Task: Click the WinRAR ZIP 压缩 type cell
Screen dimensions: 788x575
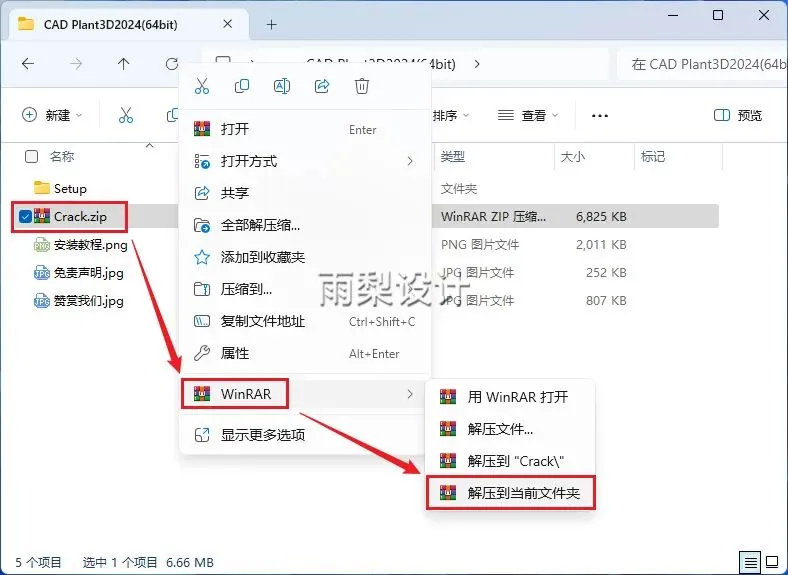Action: [x=493, y=217]
